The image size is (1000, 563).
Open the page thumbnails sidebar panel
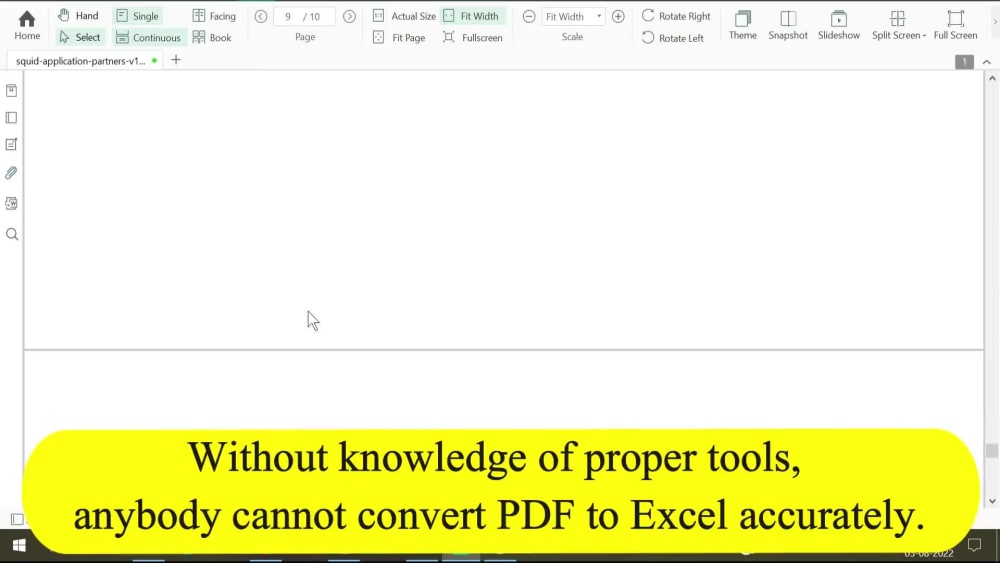point(11,118)
